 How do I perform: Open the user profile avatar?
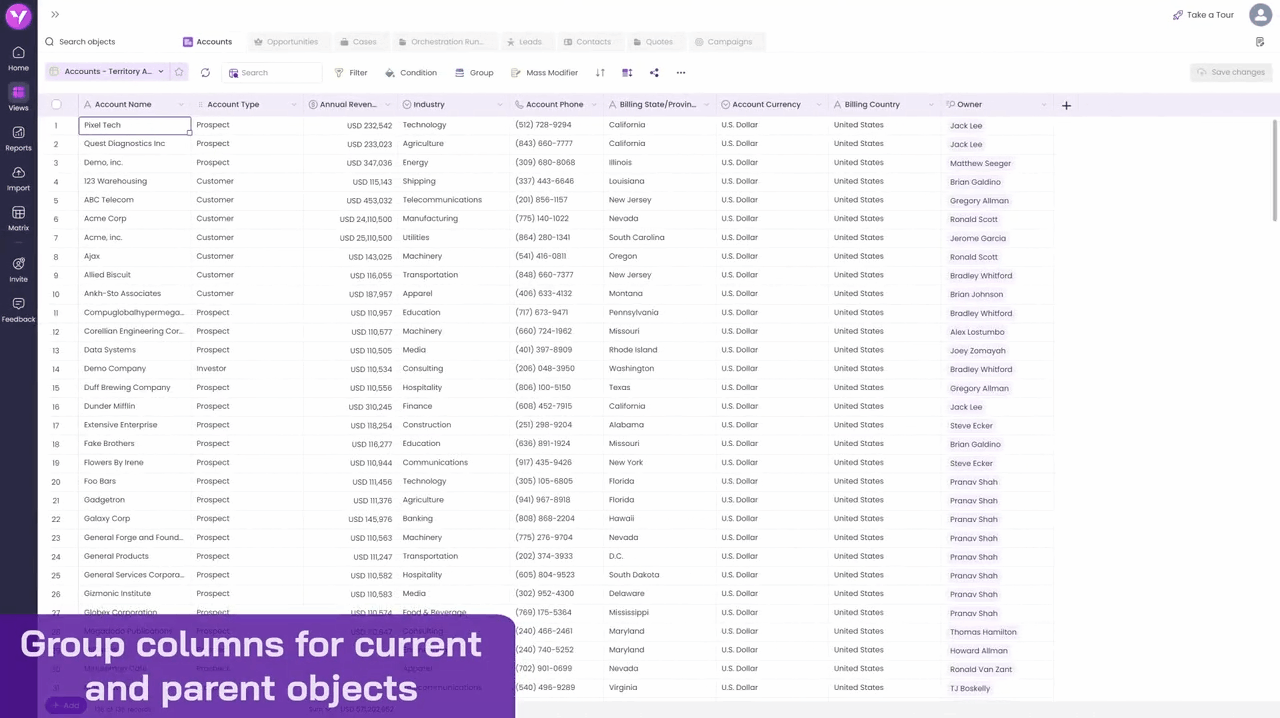(x=1260, y=15)
